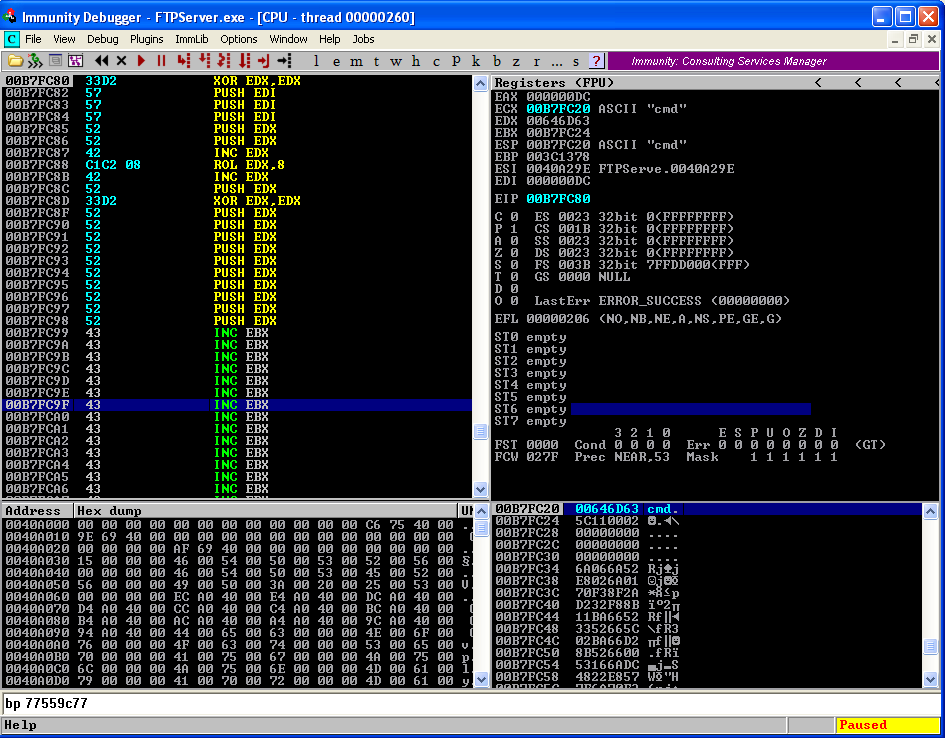Image resolution: width=945 pixels, height=738 pixels.
Task: Open the Jobs menu
Action: 363,39
